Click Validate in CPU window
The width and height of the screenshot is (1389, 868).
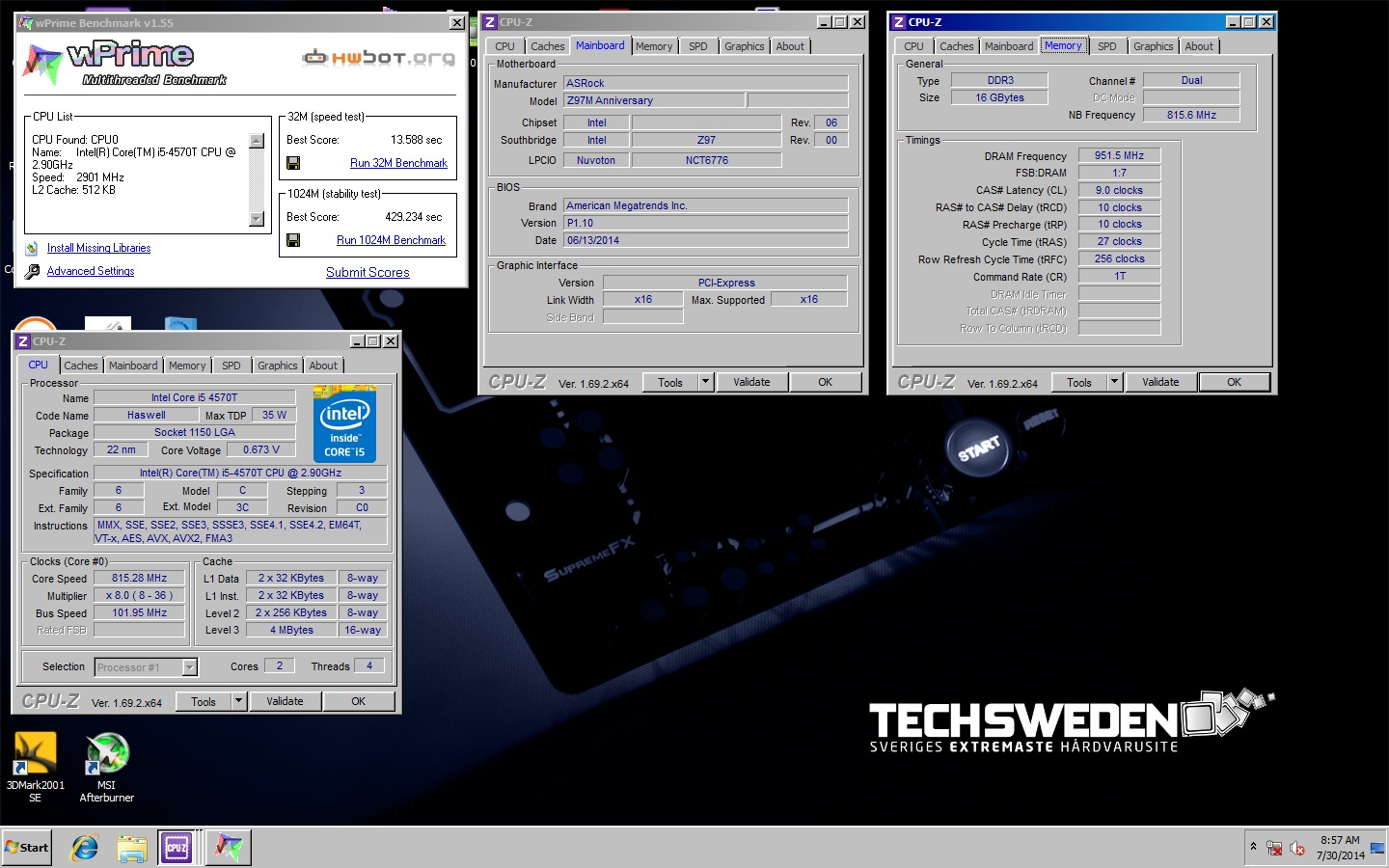click(285, 702)
